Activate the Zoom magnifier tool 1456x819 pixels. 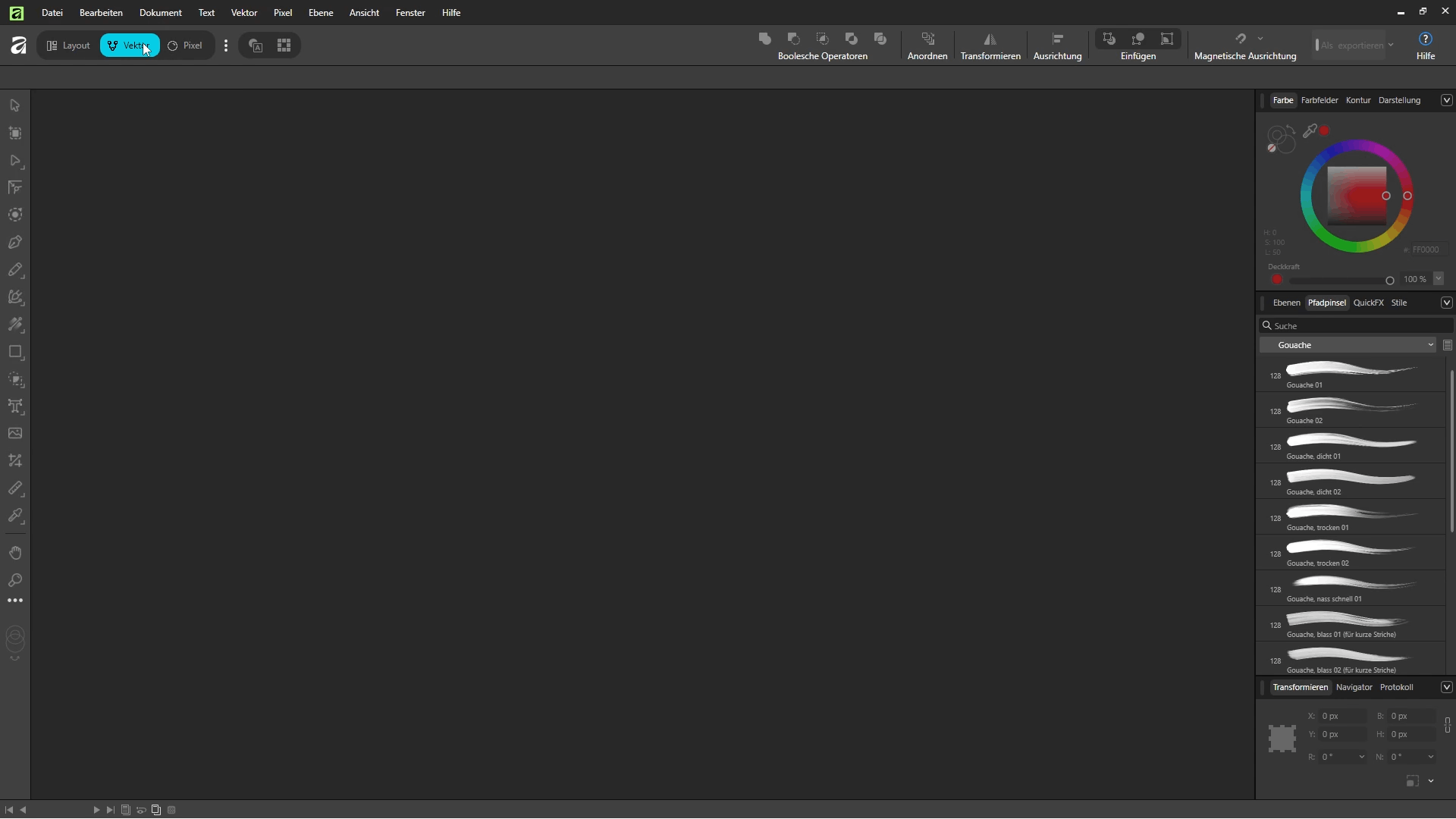click(x=15, y=580)
